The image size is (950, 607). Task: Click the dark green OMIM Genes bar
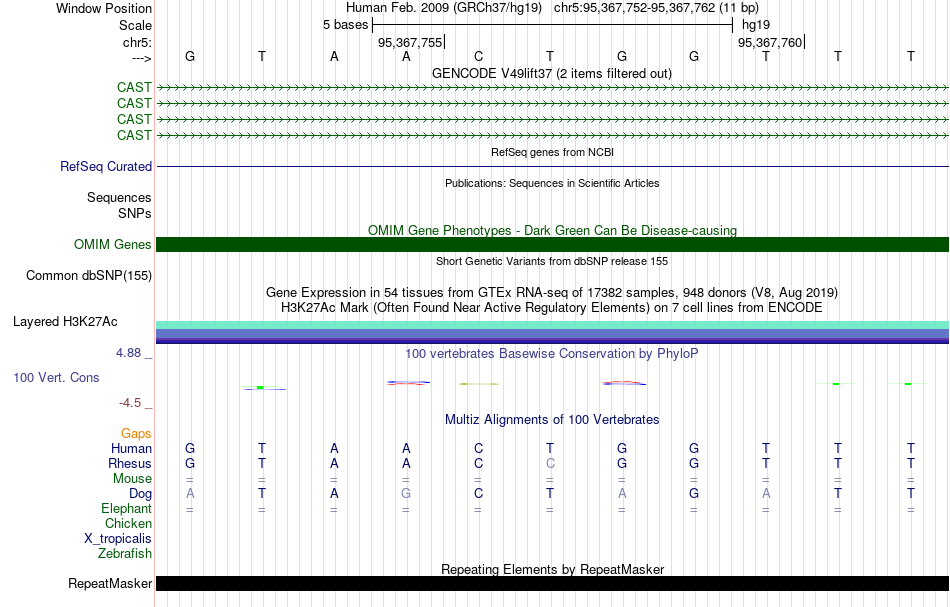tap(553, 244)
